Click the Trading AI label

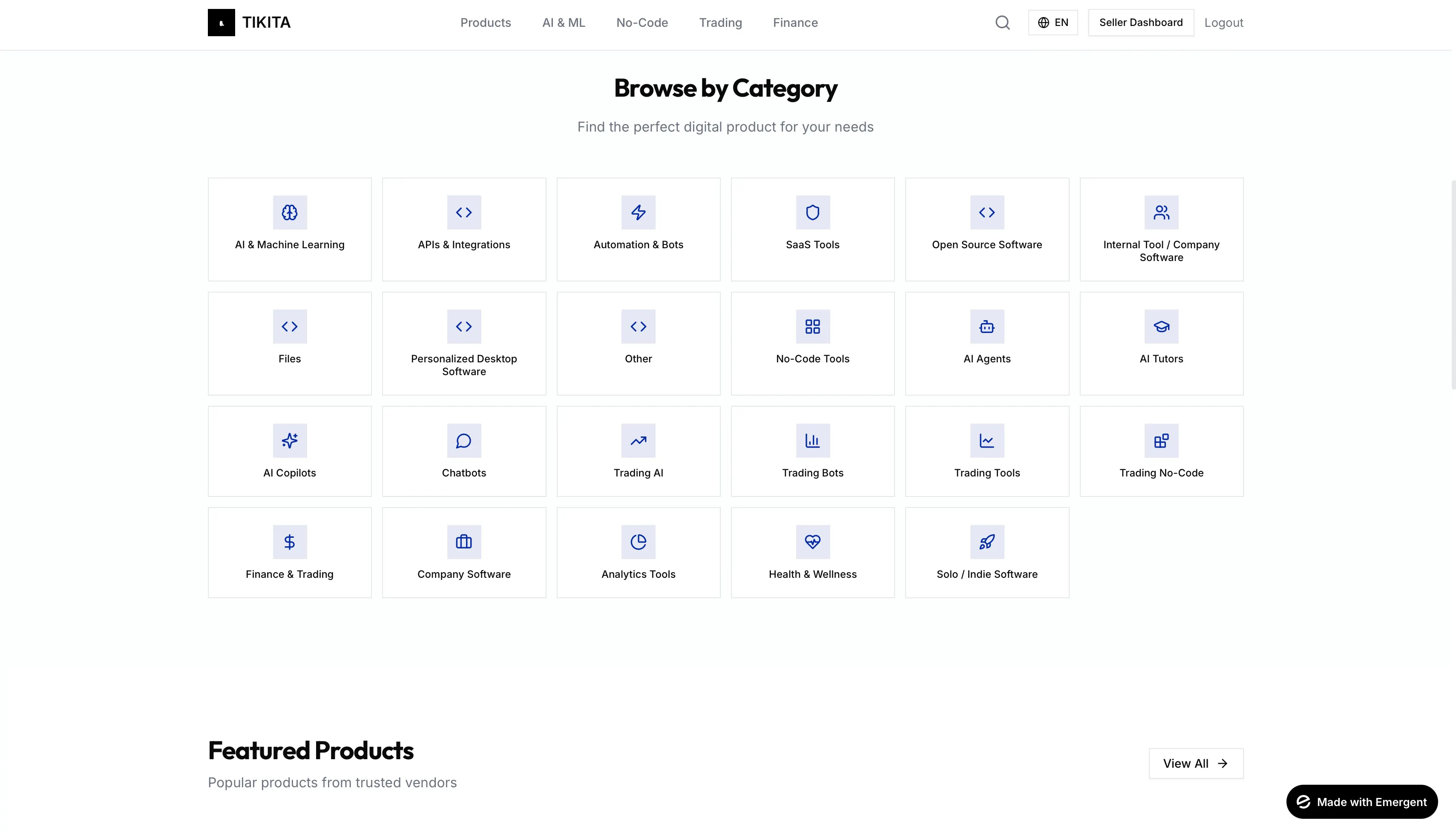[638, 473]
